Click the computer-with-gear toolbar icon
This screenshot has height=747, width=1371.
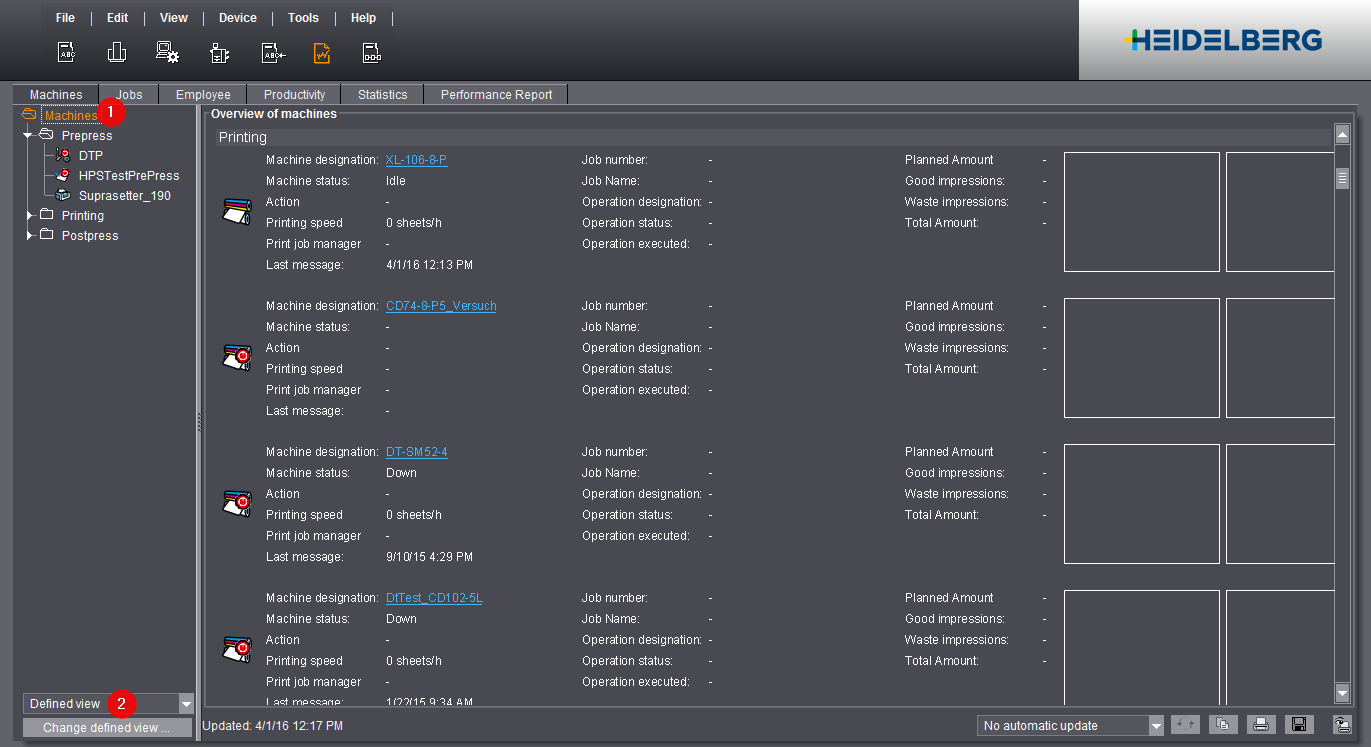pos(167,53)
